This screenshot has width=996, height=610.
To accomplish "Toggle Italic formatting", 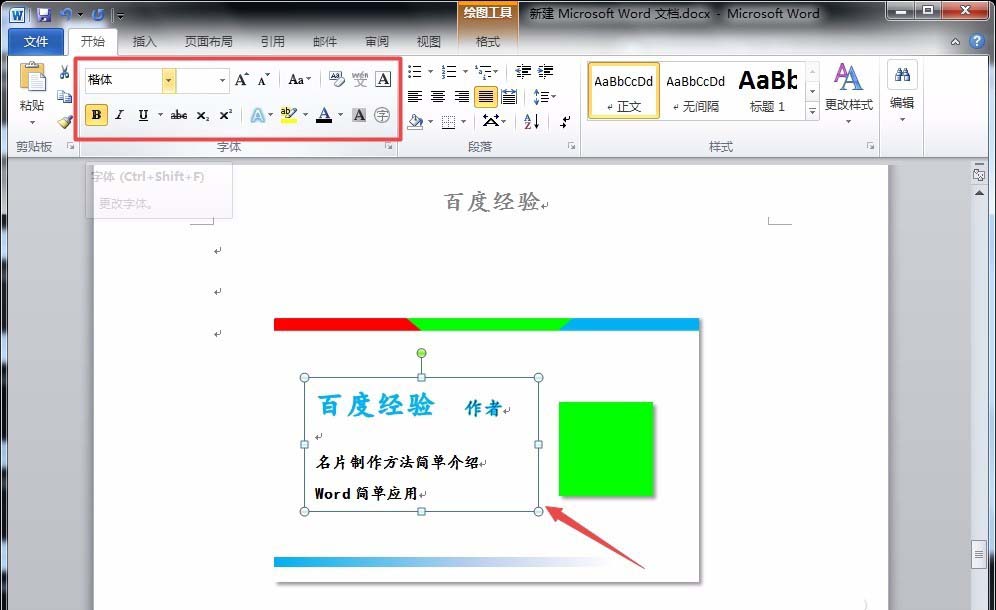I will [x=119, y=115].
